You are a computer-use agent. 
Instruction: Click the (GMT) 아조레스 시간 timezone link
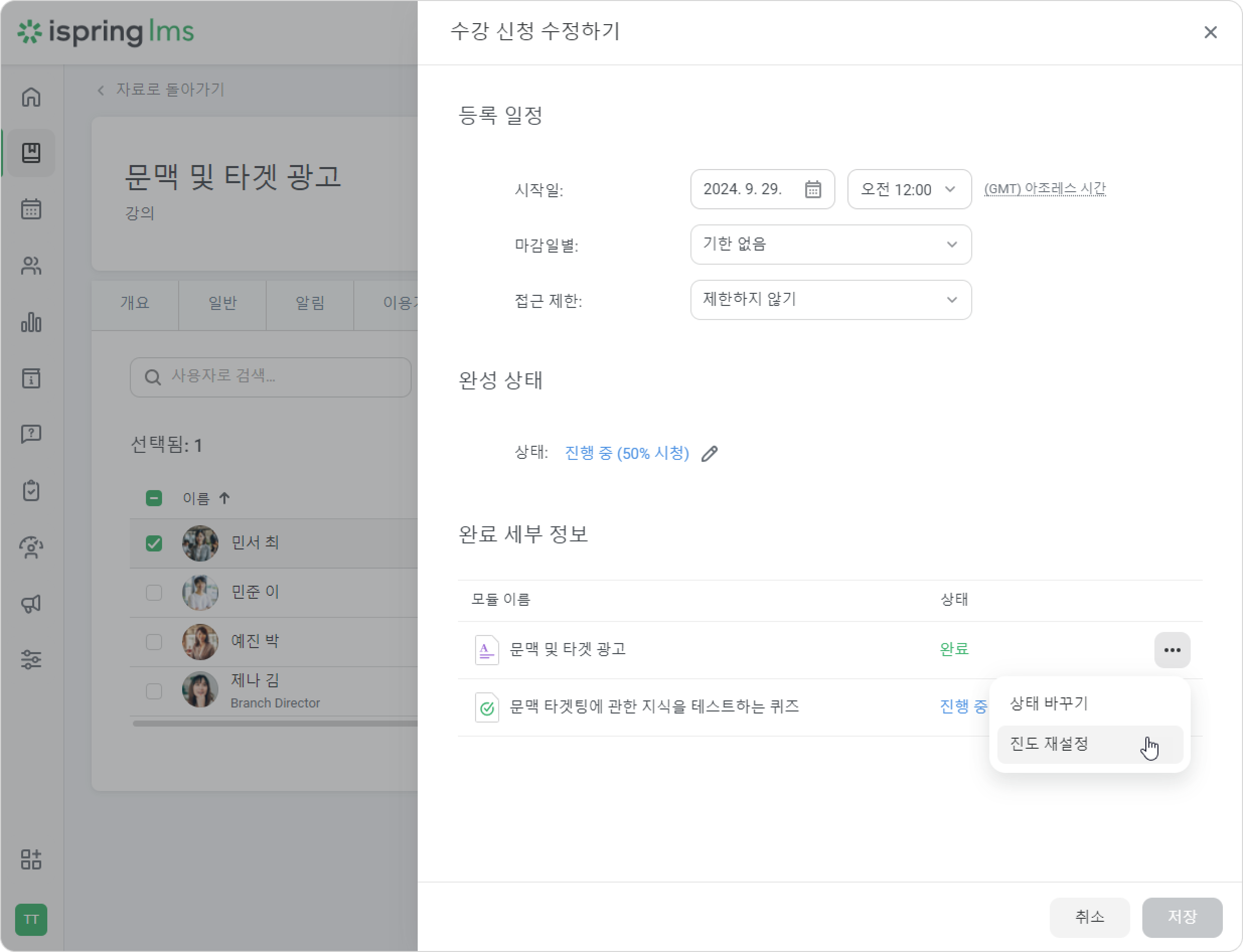tap(1045, 189)
